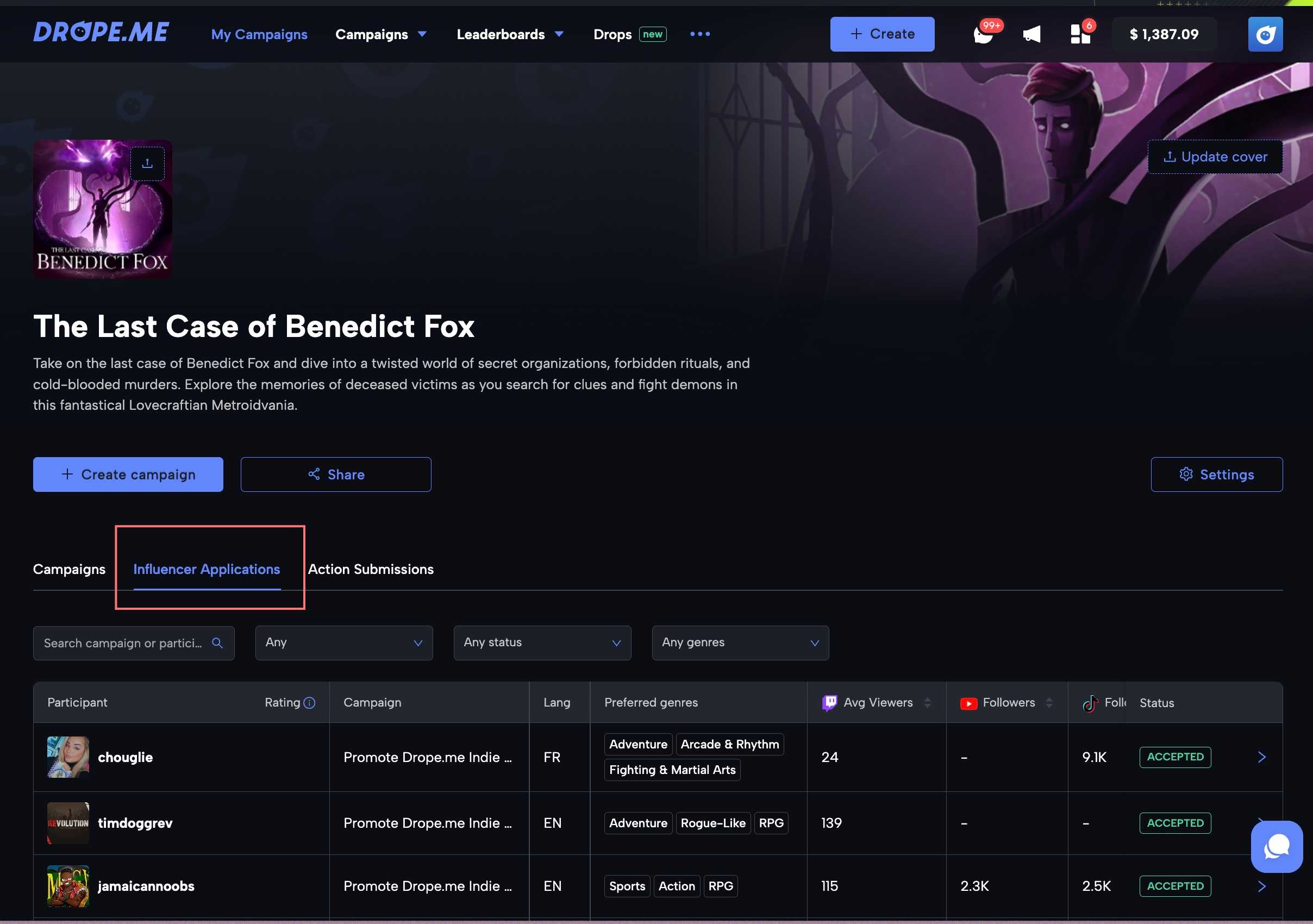Open the game Settings button

[1216, 474]
